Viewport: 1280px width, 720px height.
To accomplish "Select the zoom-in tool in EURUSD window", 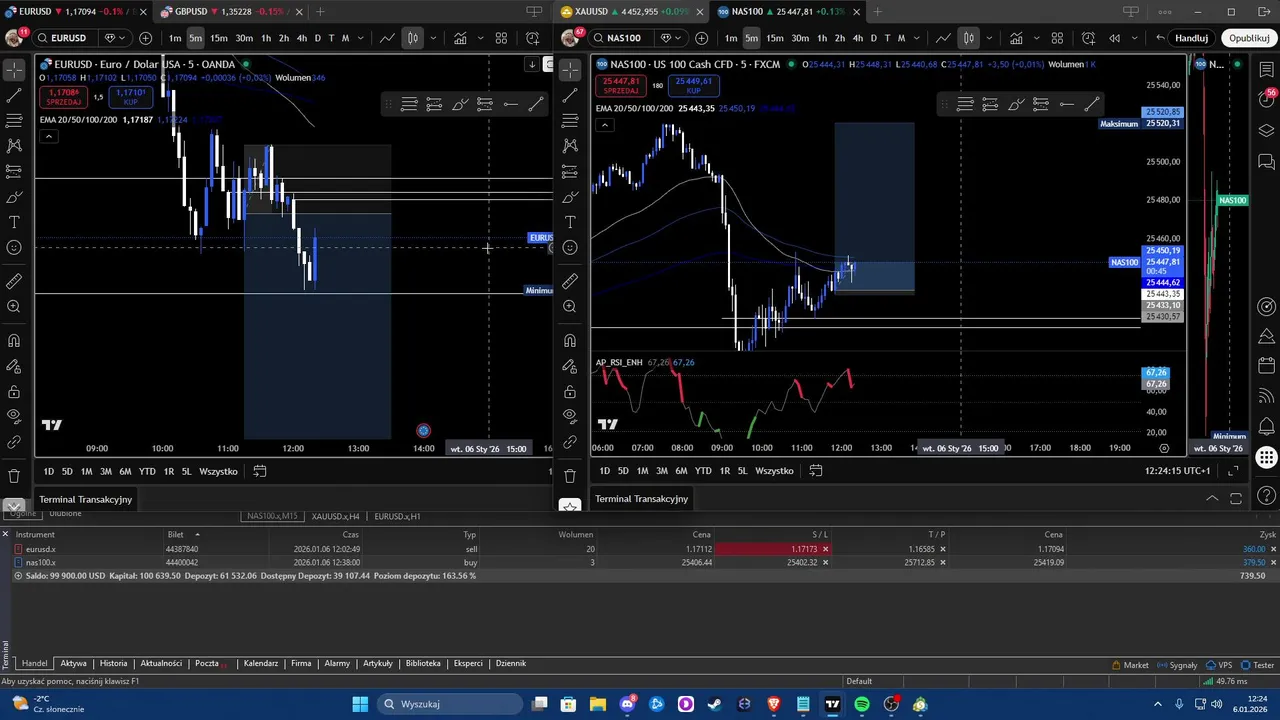I will pyautogui.click(x=14, y=307).
